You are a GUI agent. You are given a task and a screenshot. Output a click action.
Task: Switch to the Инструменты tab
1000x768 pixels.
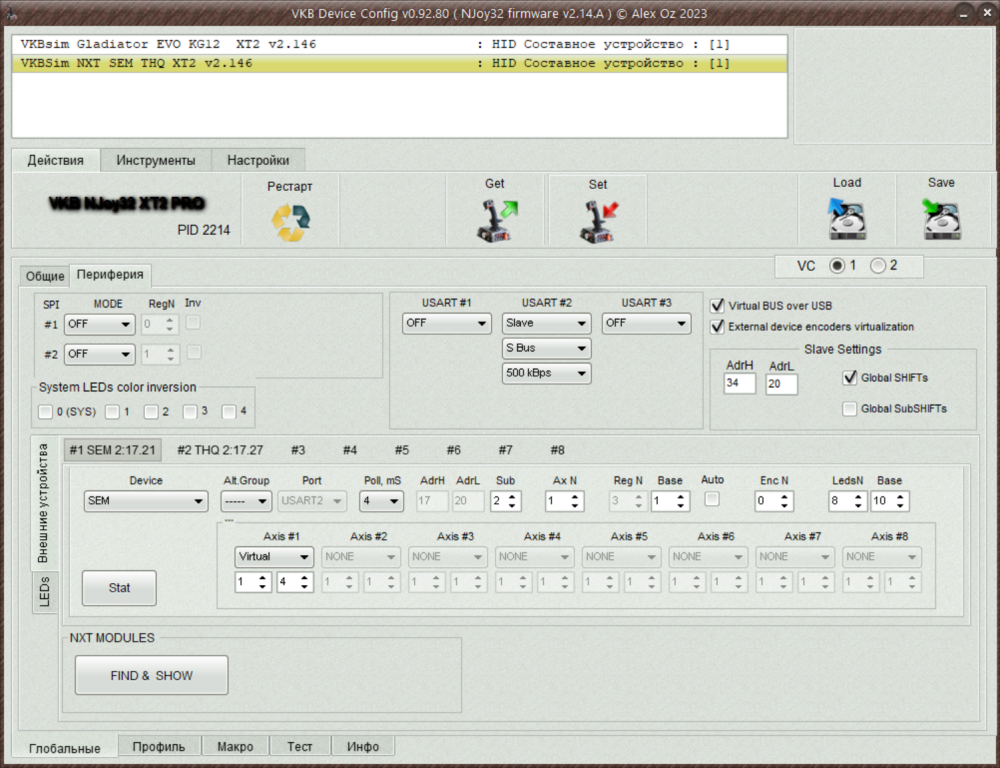[x=155, y=160]
